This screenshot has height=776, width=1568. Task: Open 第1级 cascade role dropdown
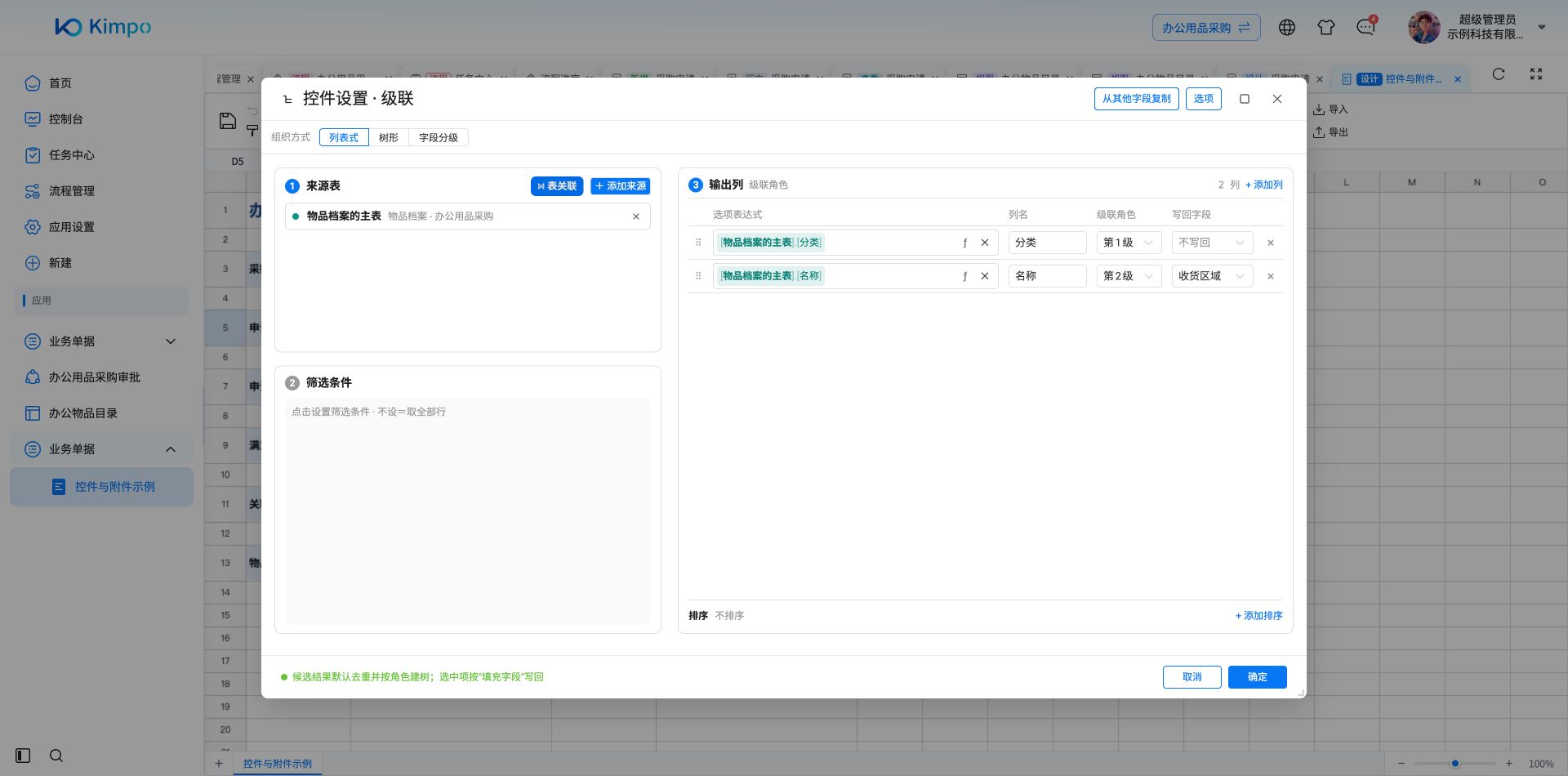point(1129,243)
